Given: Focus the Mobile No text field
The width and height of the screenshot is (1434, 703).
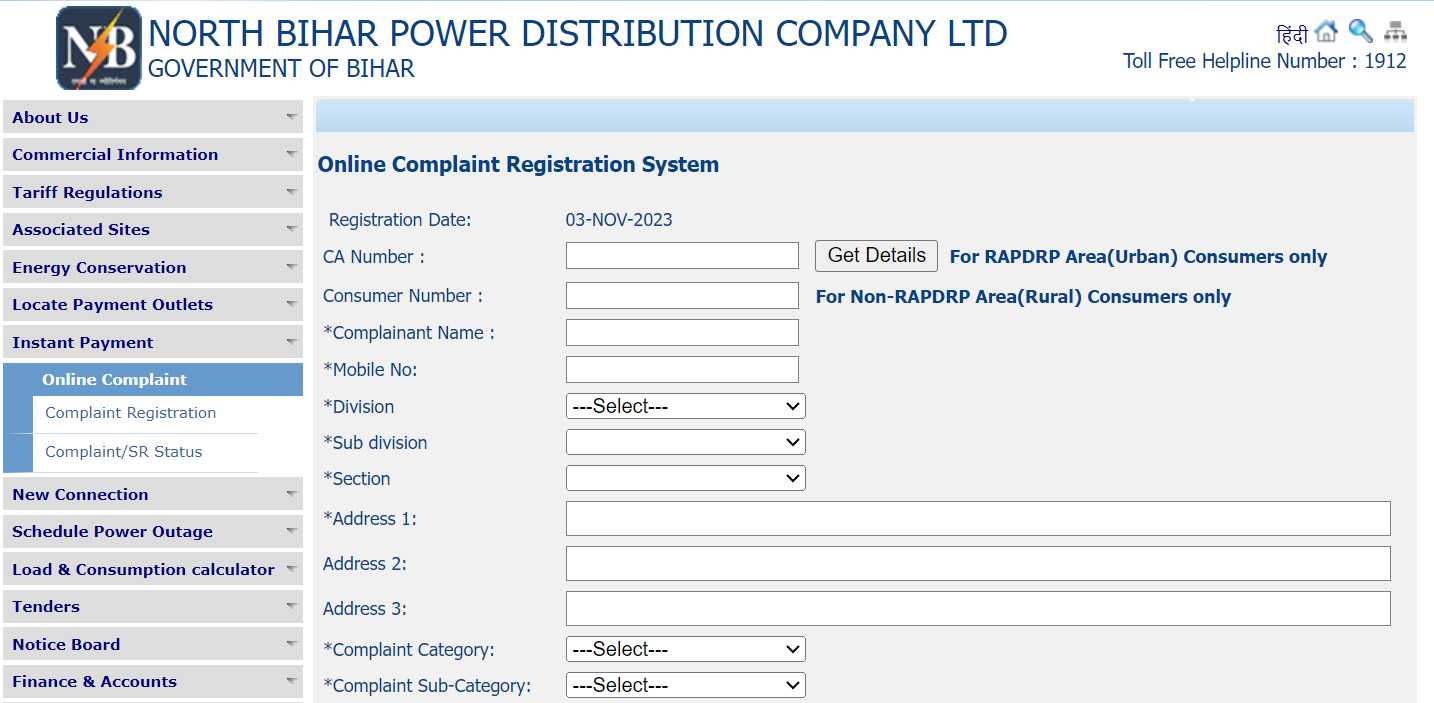Looking at the screenshot, I should pos(682,369).
